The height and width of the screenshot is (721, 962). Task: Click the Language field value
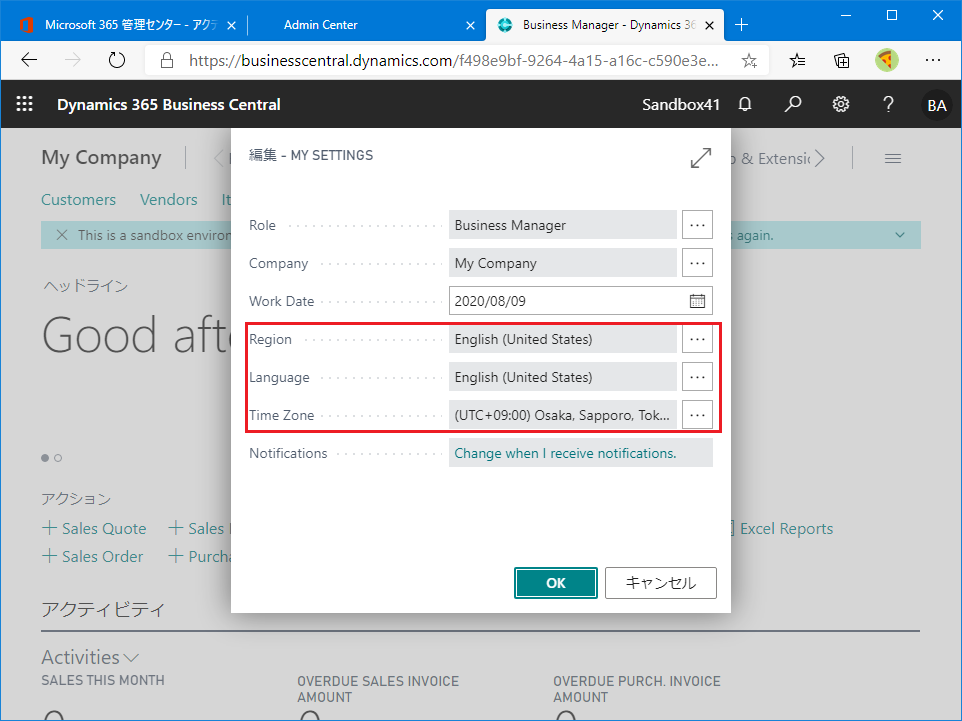point(563,377)
